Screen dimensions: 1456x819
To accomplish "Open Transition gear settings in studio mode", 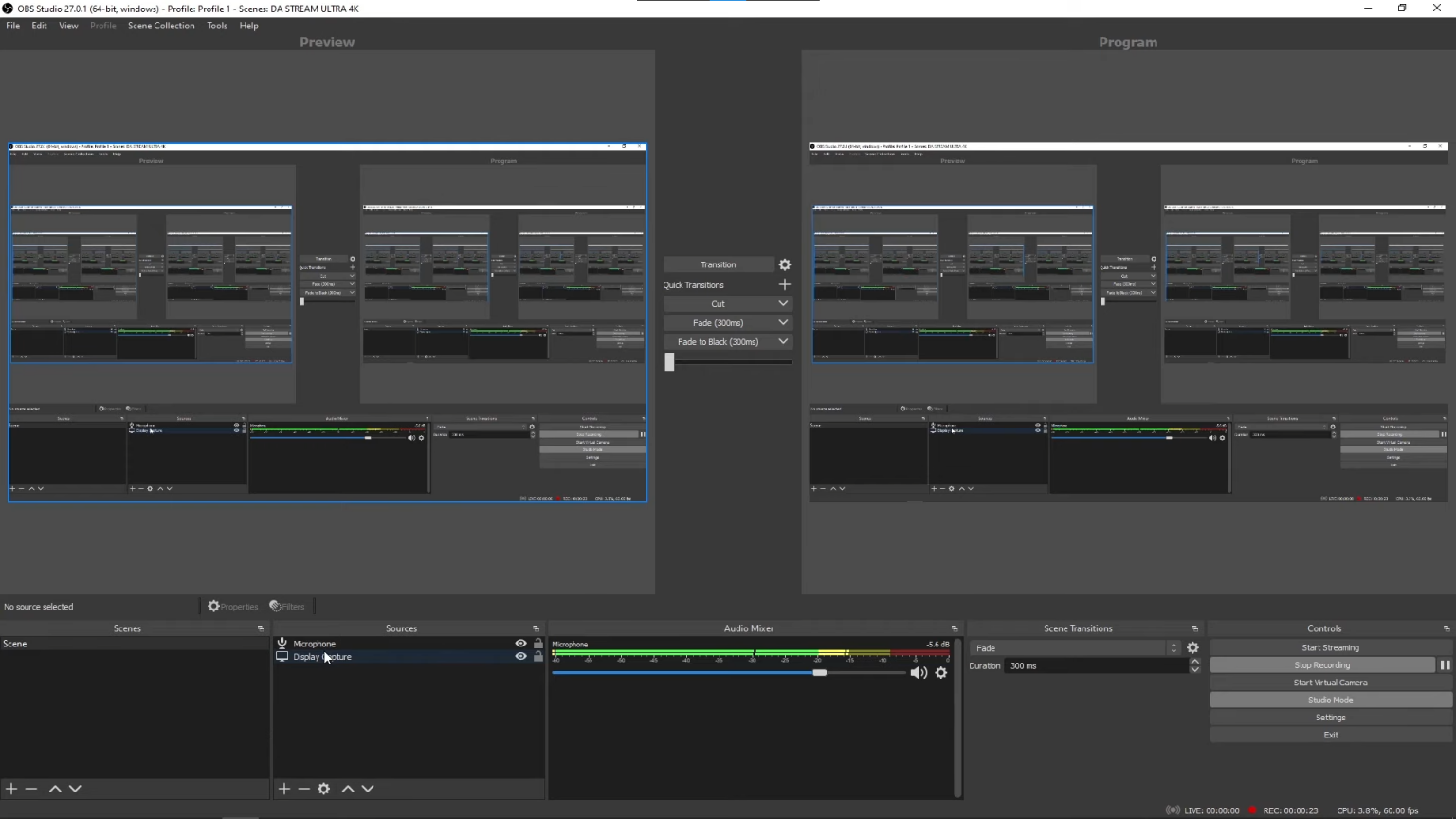I will [x=785, y=265].
